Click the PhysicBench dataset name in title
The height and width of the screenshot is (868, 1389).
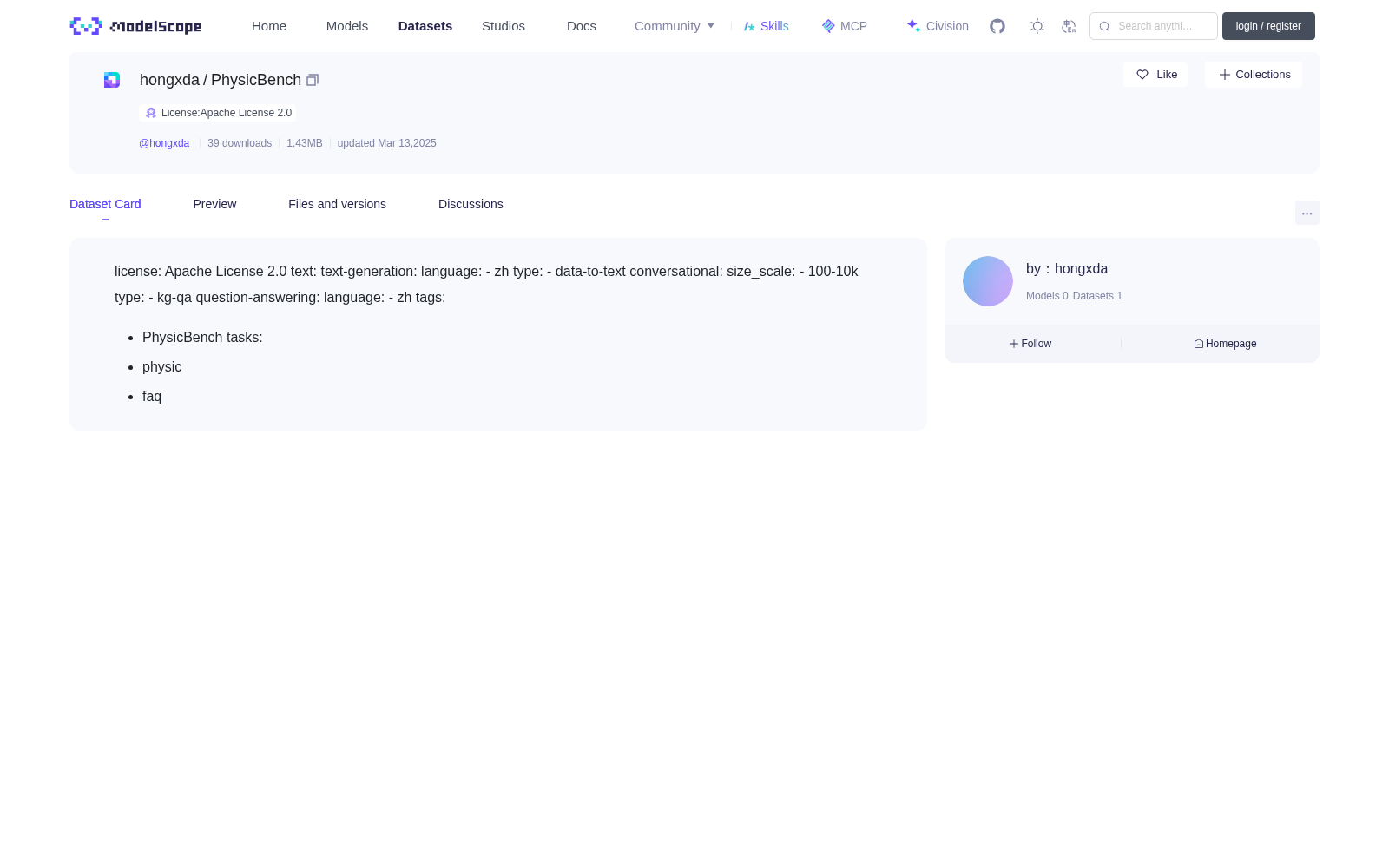(256, 80)
